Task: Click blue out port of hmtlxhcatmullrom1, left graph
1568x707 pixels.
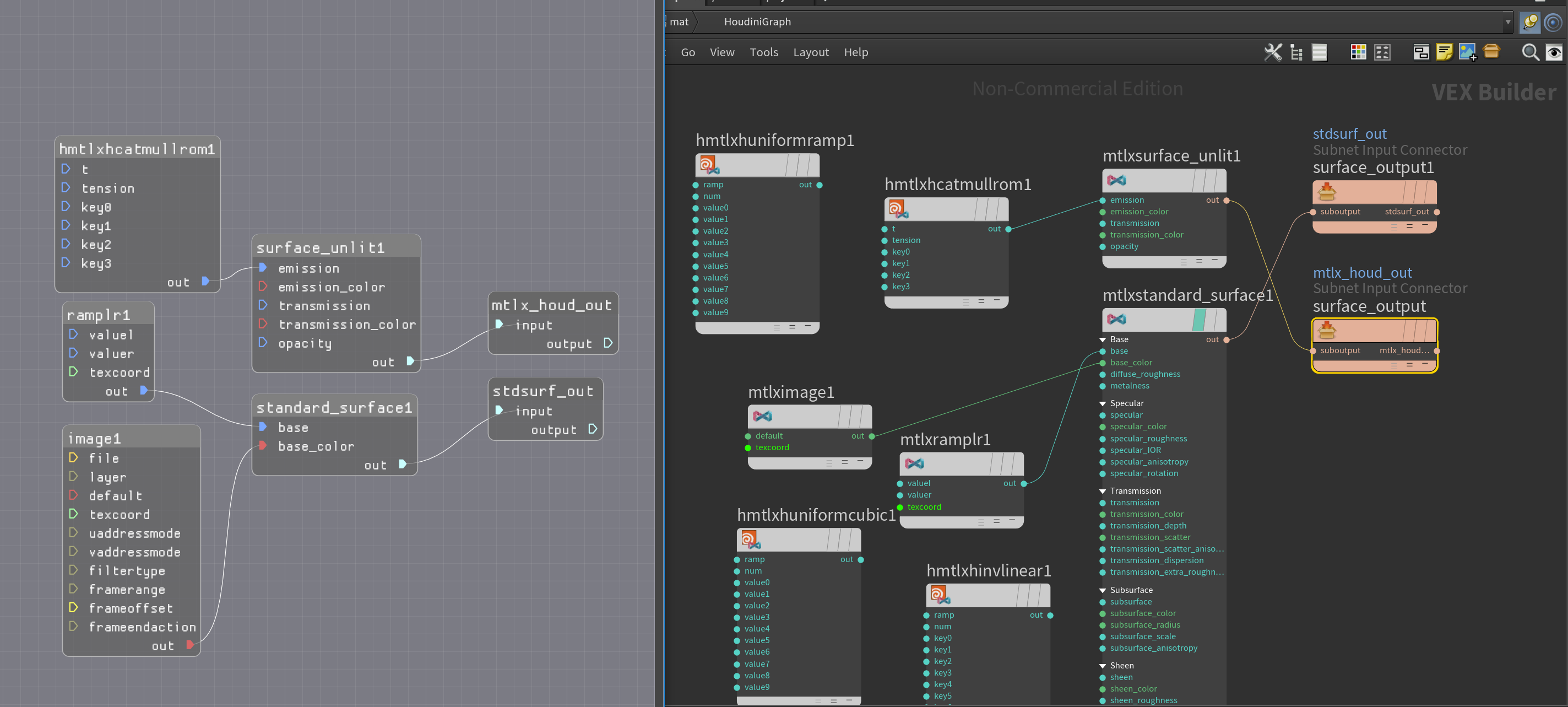Action: (206, 280)
